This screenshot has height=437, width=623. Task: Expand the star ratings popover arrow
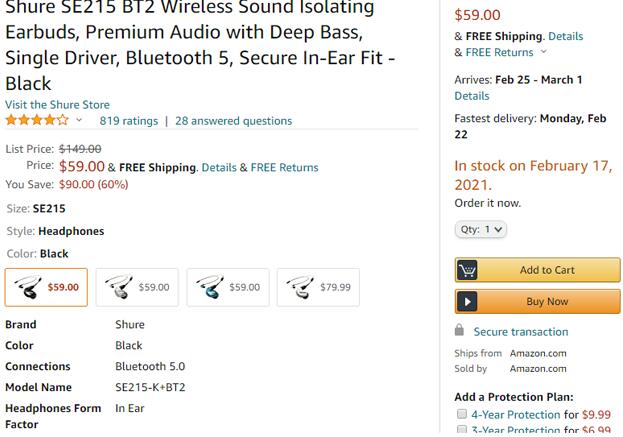(79, 120)
